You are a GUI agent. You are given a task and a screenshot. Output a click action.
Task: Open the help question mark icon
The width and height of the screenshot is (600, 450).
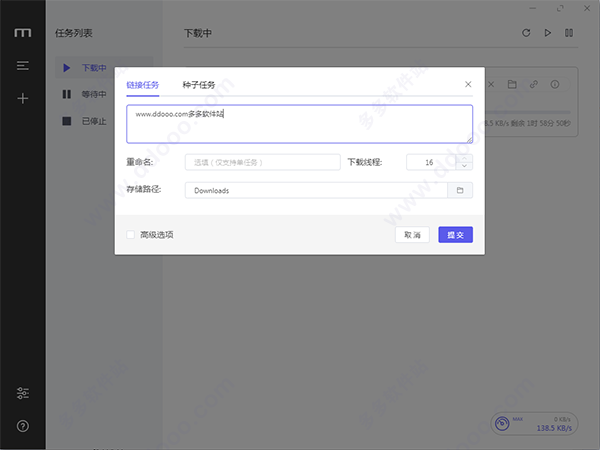[23, 426]
